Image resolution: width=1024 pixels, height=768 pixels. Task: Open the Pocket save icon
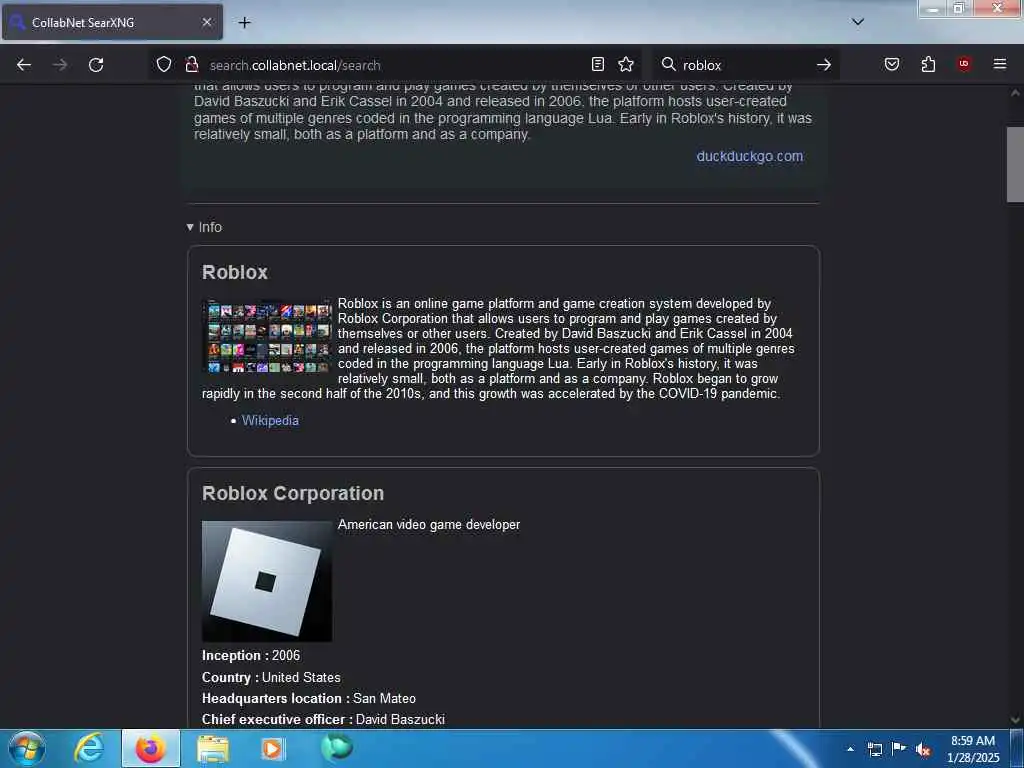[892, 64]
